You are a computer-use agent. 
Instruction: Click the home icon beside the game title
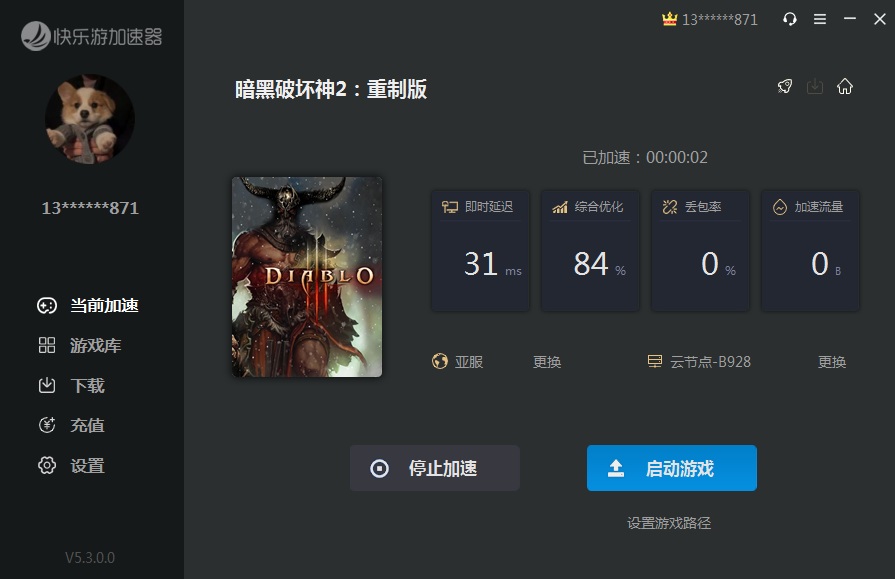[845, 86]
